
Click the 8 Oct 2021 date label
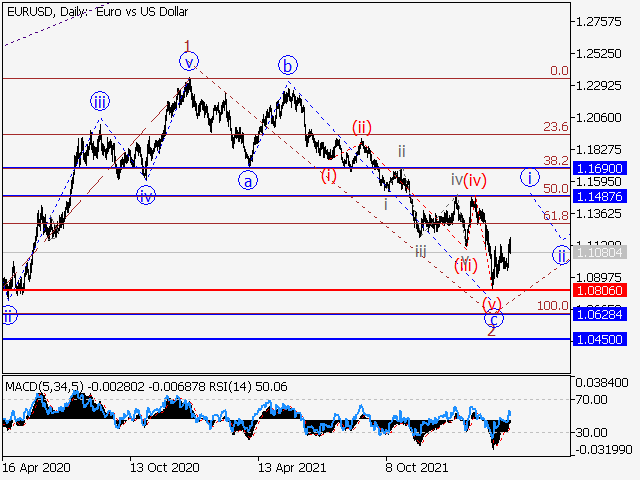click(417, 467)
